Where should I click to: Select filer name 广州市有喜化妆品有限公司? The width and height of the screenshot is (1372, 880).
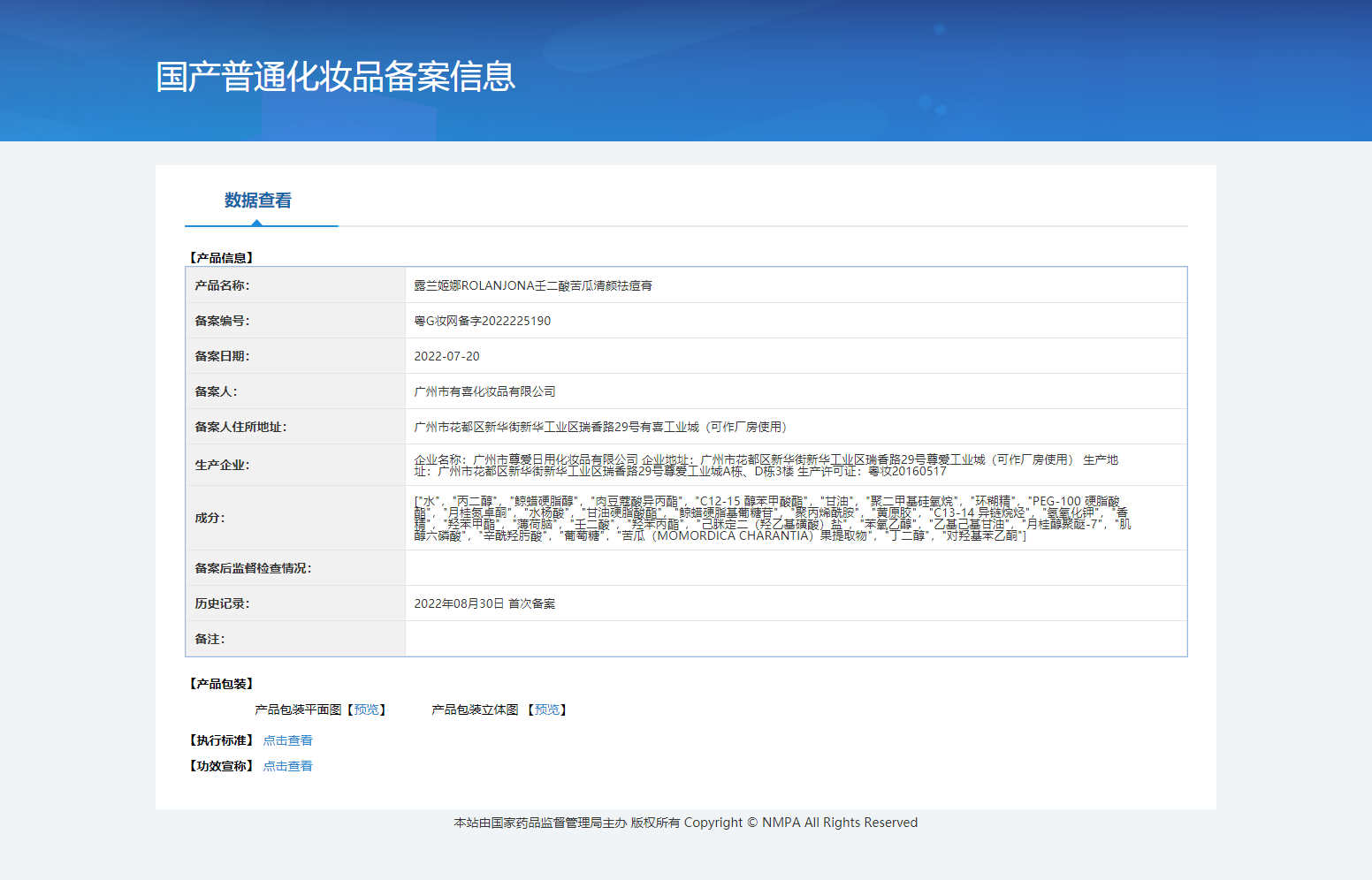tap(484, 391)
